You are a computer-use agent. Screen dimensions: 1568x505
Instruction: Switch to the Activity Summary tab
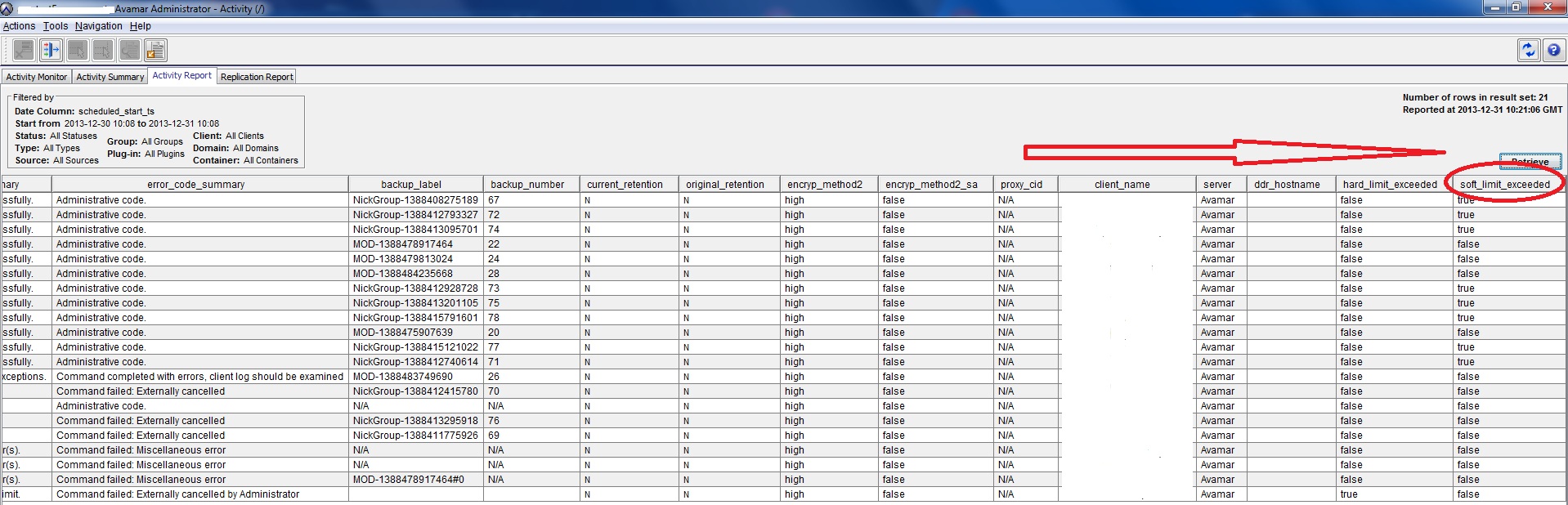(x=110, y=77)
